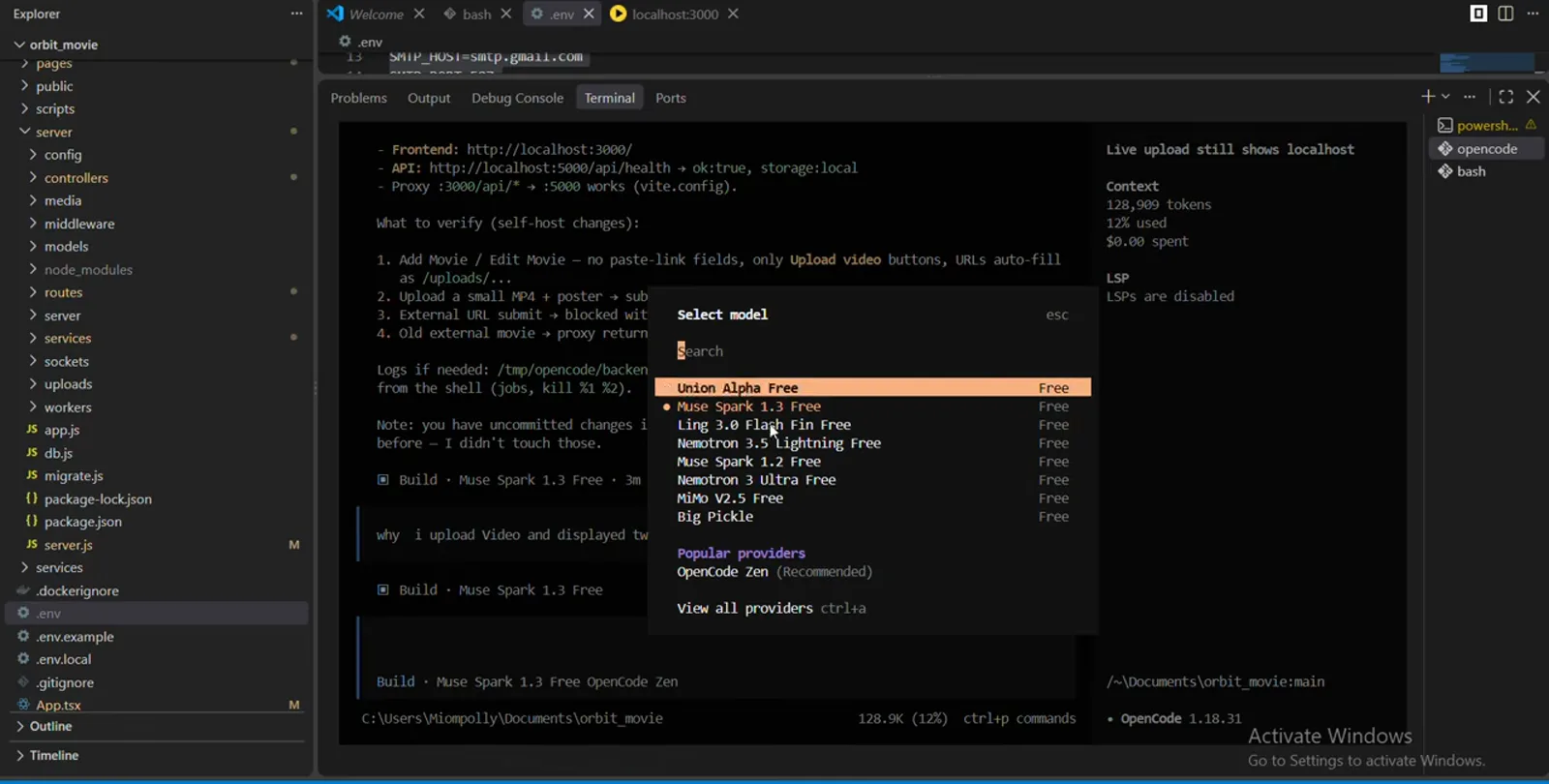Choose the Union Alpha Free model
1549x784 pixels.
(872, 387)
